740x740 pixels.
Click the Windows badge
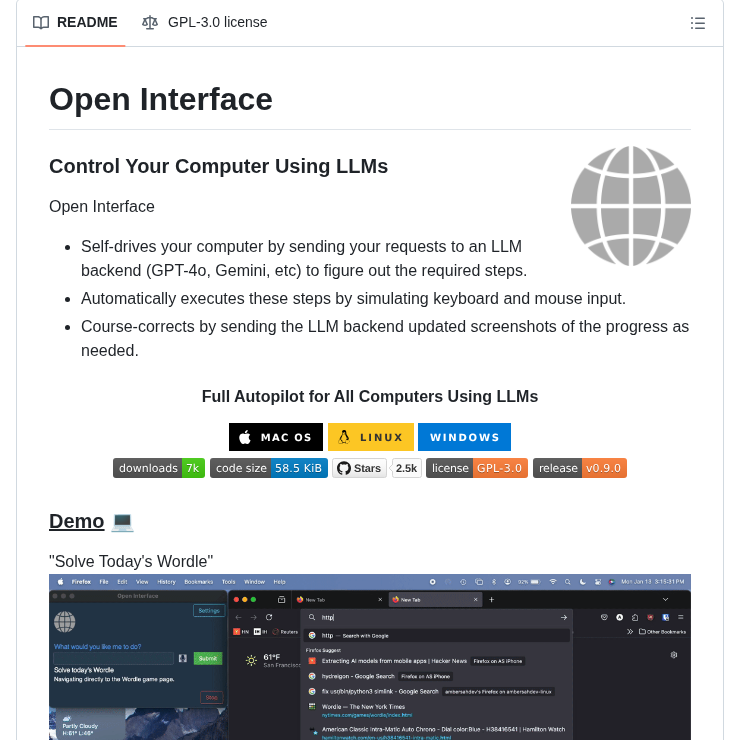pos(464,437)
